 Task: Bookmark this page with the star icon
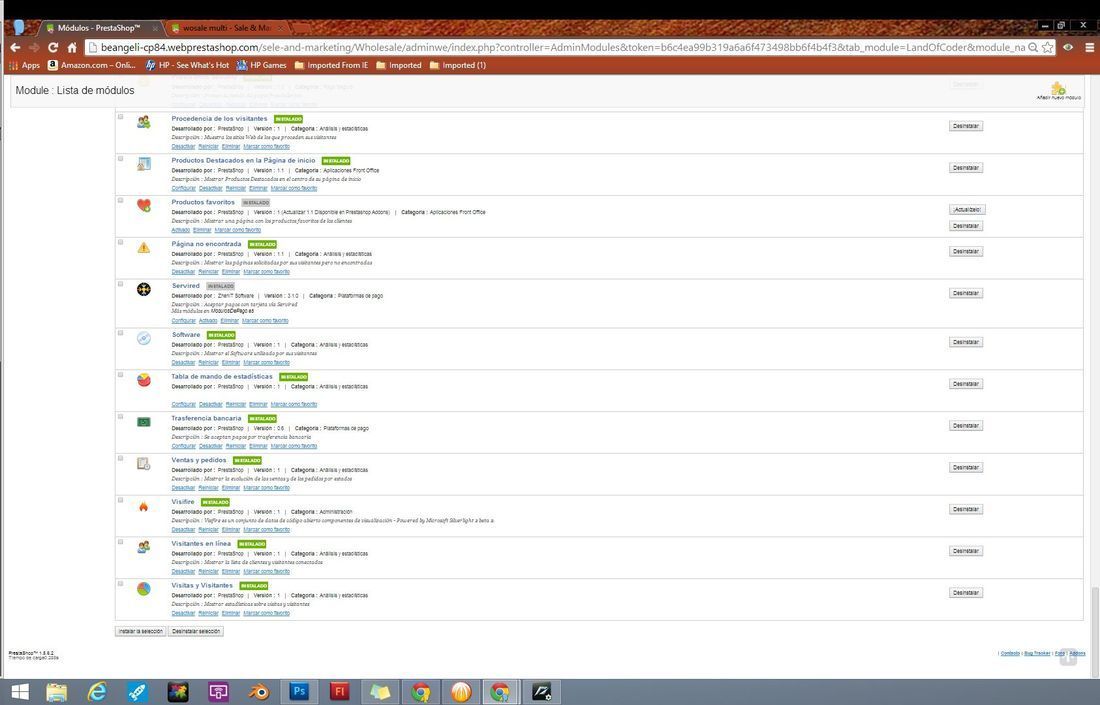[1047, 47]
